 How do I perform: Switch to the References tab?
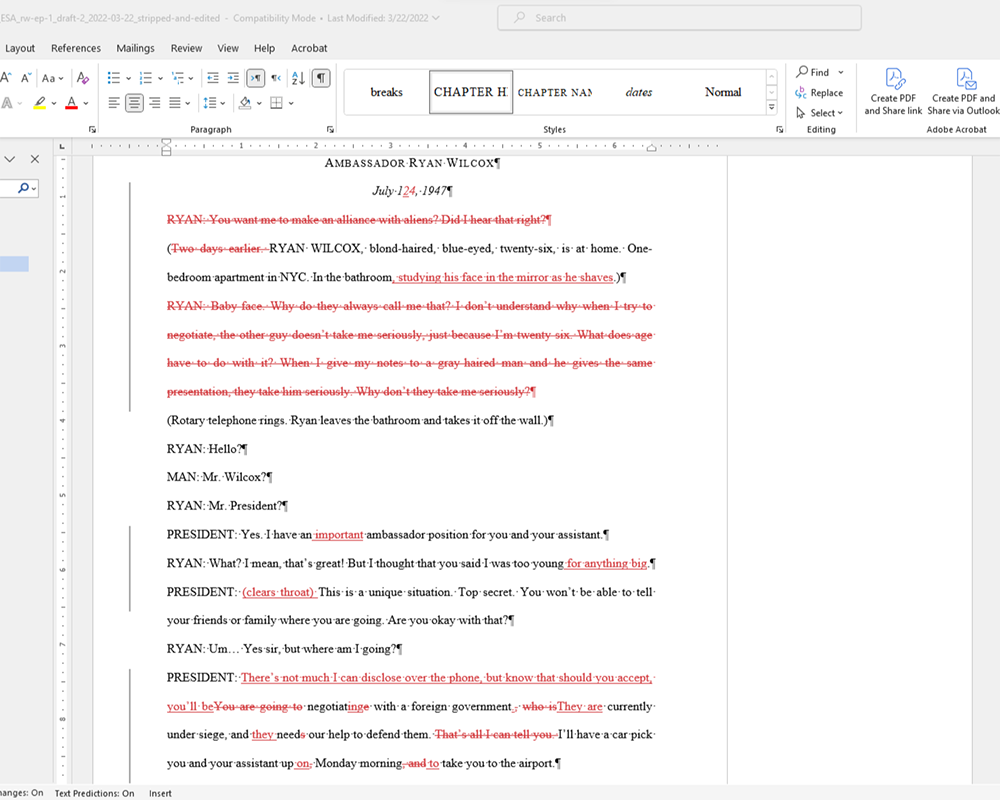(x=76, y=48)
